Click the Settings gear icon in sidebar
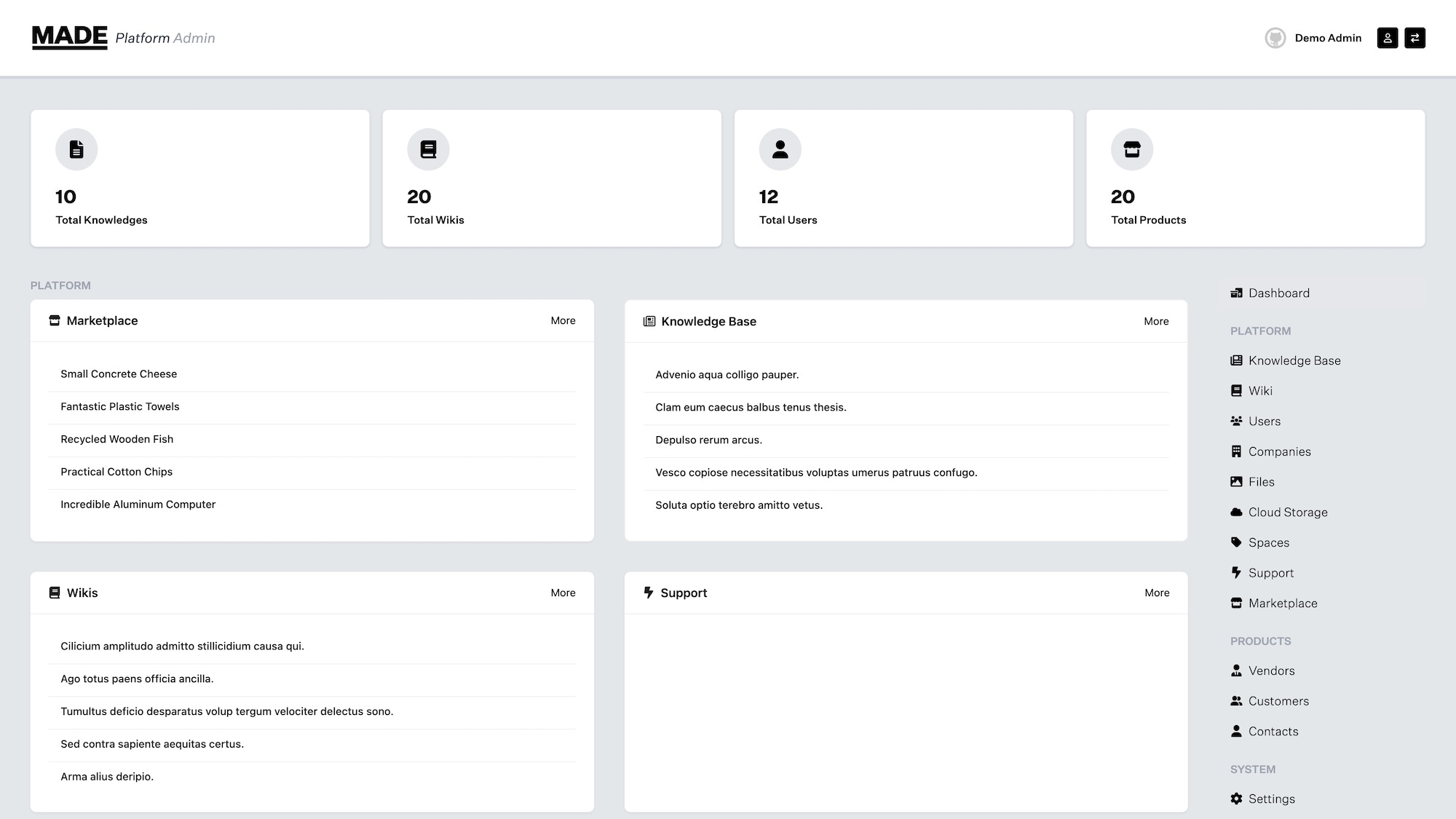 click(x=1236, y=799)
